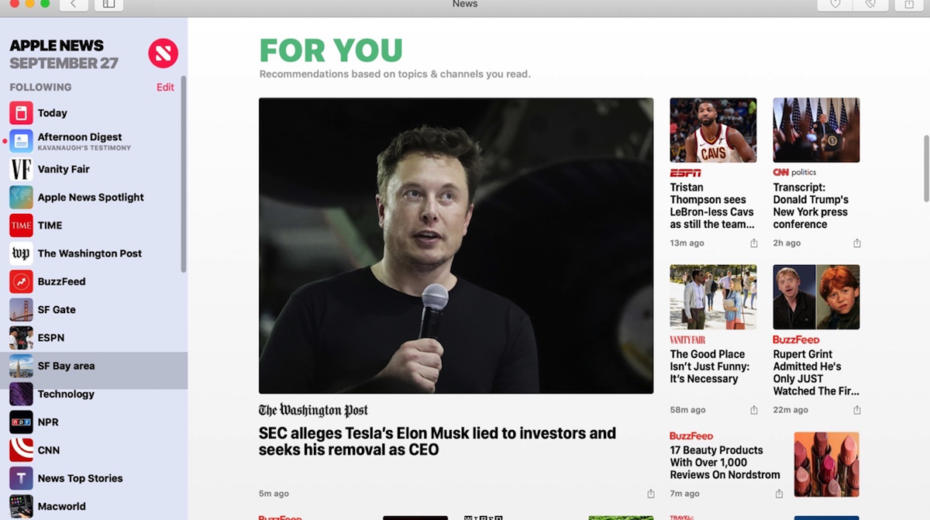Edit the Following list
930x520 pixels.
pos(165,87)
